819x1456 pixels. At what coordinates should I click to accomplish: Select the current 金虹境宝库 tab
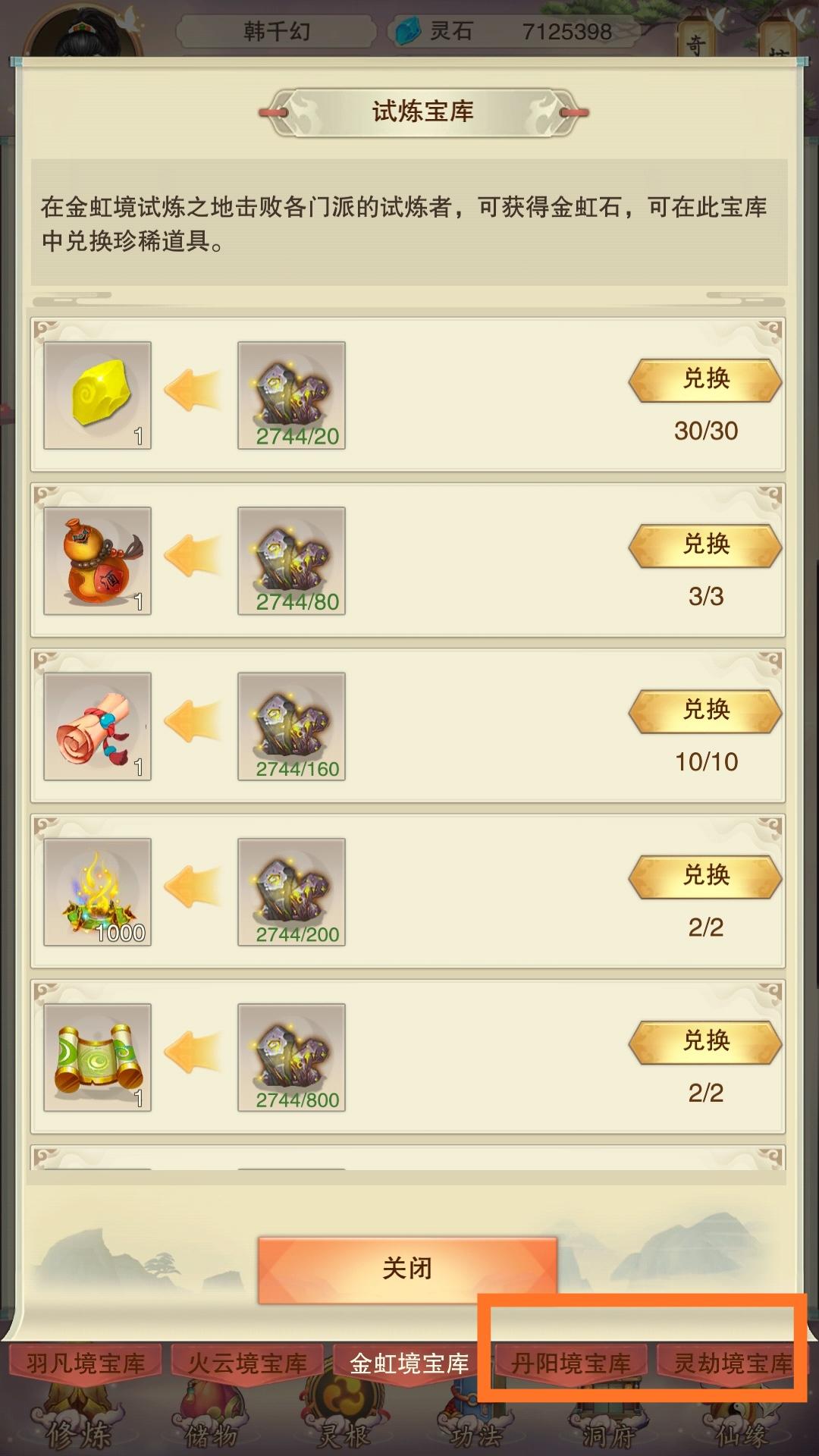coord(409,1364)
